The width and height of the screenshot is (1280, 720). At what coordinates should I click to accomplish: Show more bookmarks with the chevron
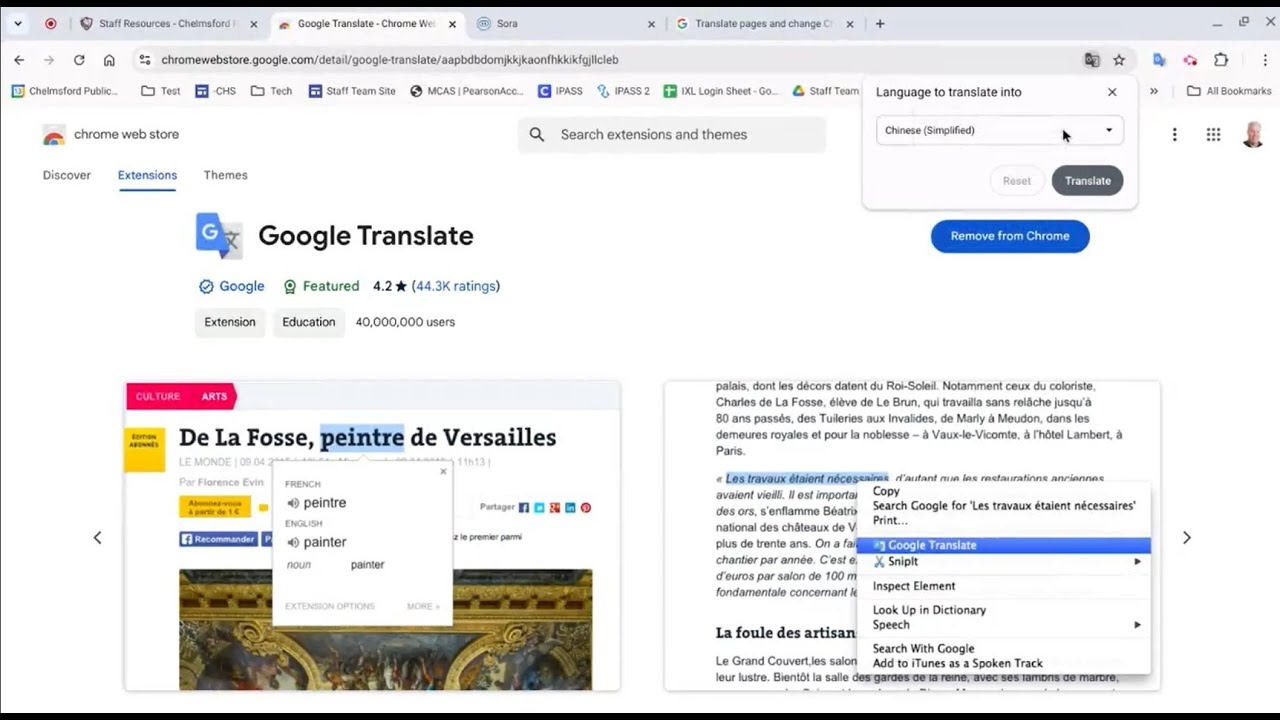[x=1153, y=91]
